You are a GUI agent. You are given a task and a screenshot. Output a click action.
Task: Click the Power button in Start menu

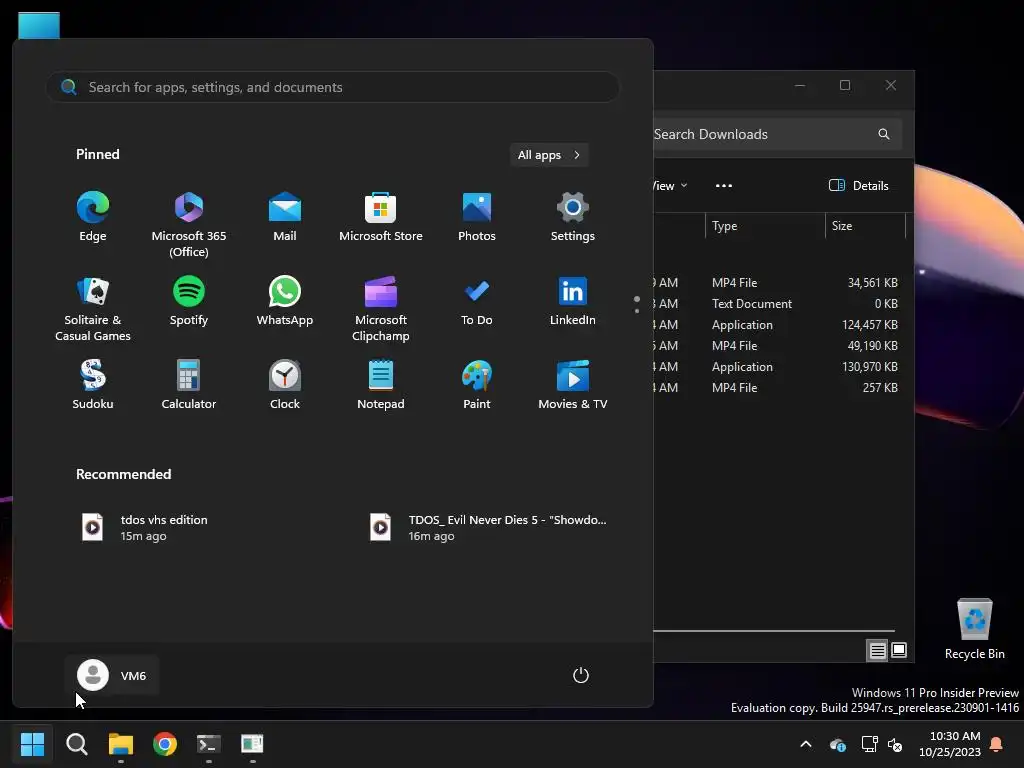581,675
